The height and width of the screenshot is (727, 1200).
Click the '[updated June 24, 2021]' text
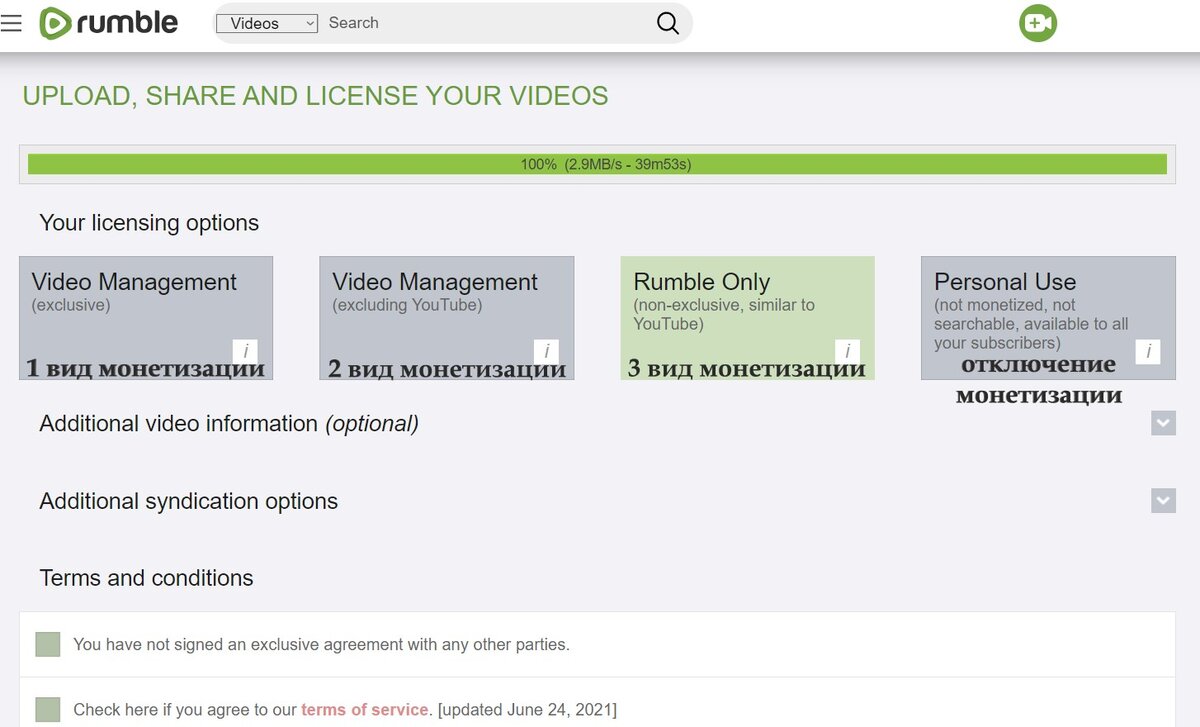(528, 710)
